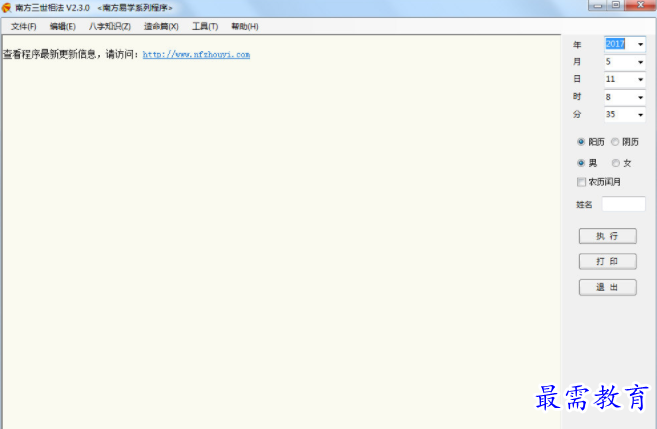Viewport: 657px width, 429px height.
Task: Click the 执行 button
Action: coord(608,236)
